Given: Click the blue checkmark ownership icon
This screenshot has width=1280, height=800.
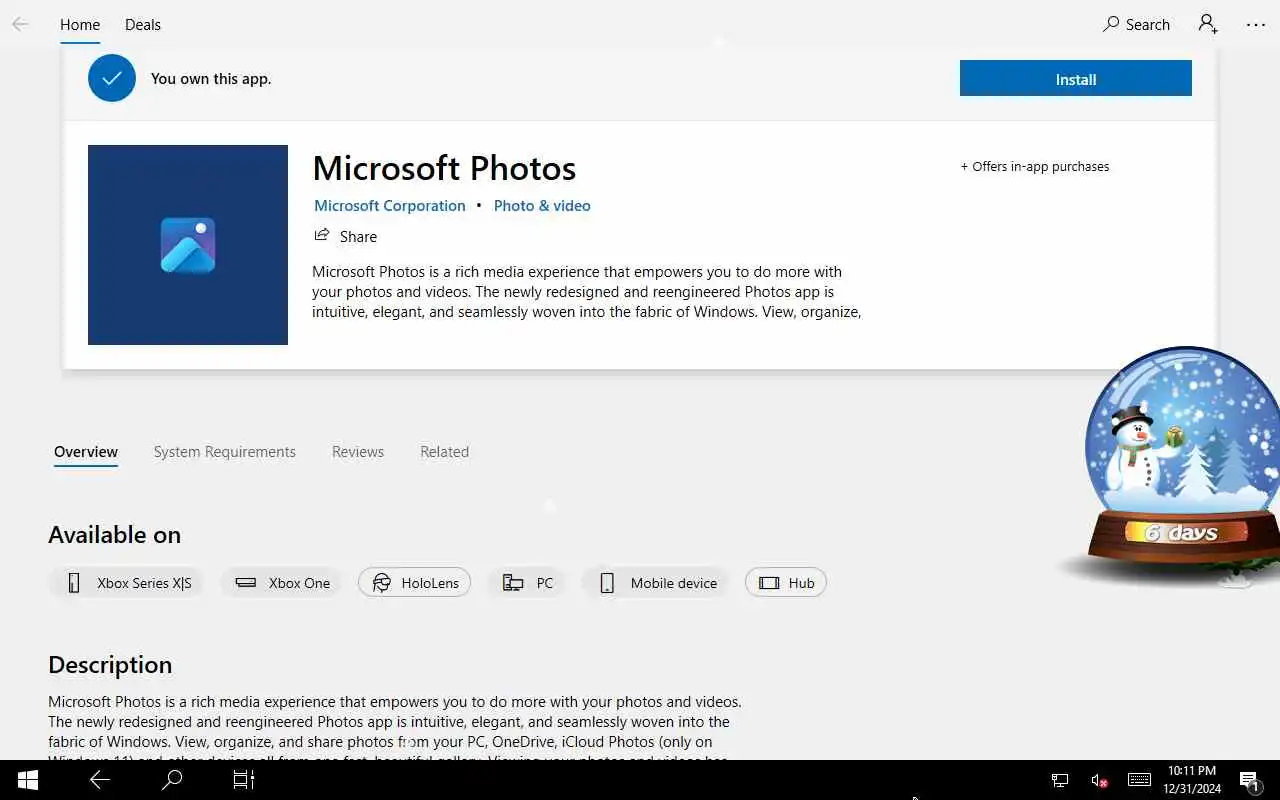Looking at the screenshot, I should [x=112, y=78].
